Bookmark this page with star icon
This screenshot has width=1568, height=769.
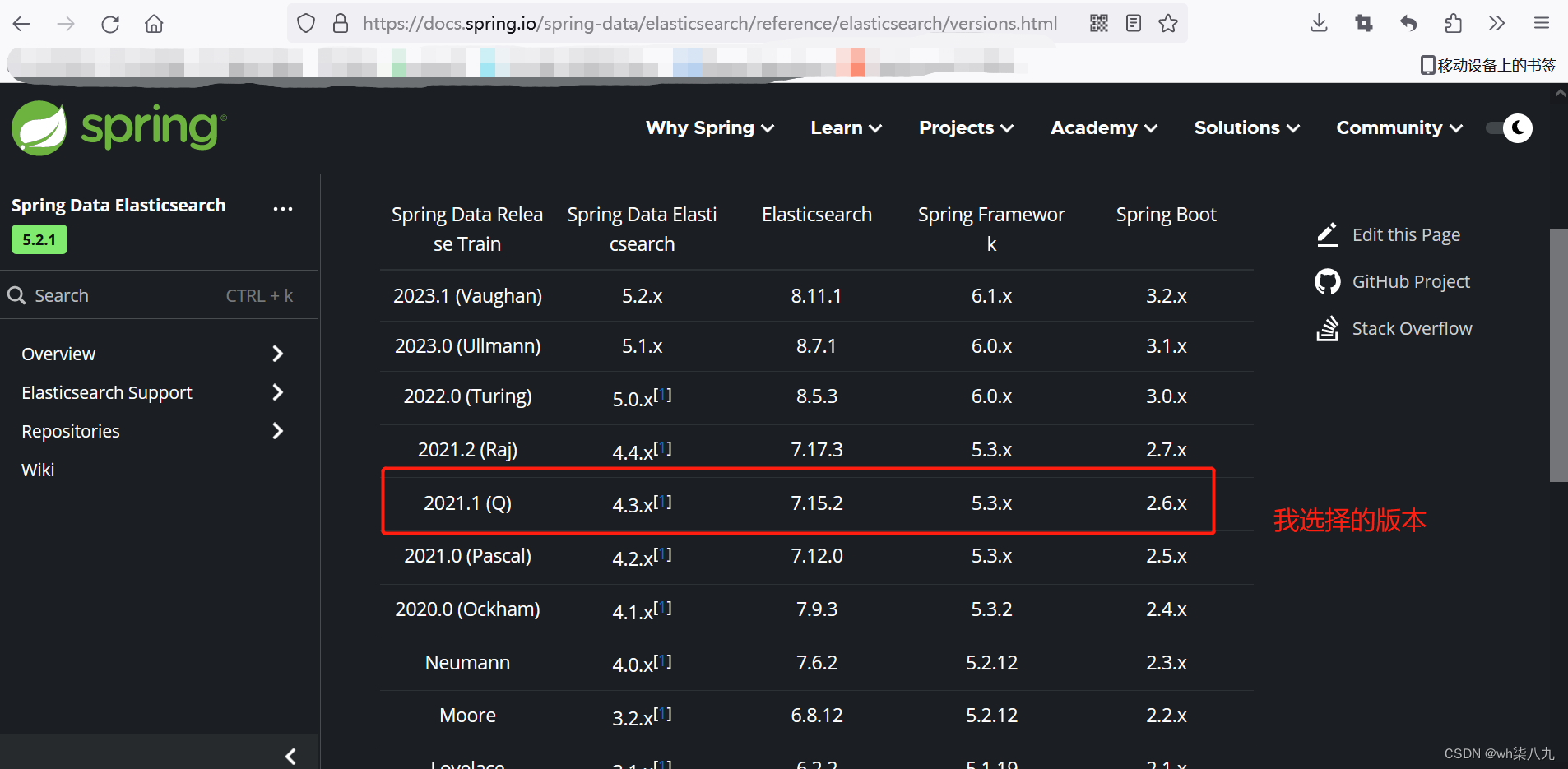[1167, 24]
